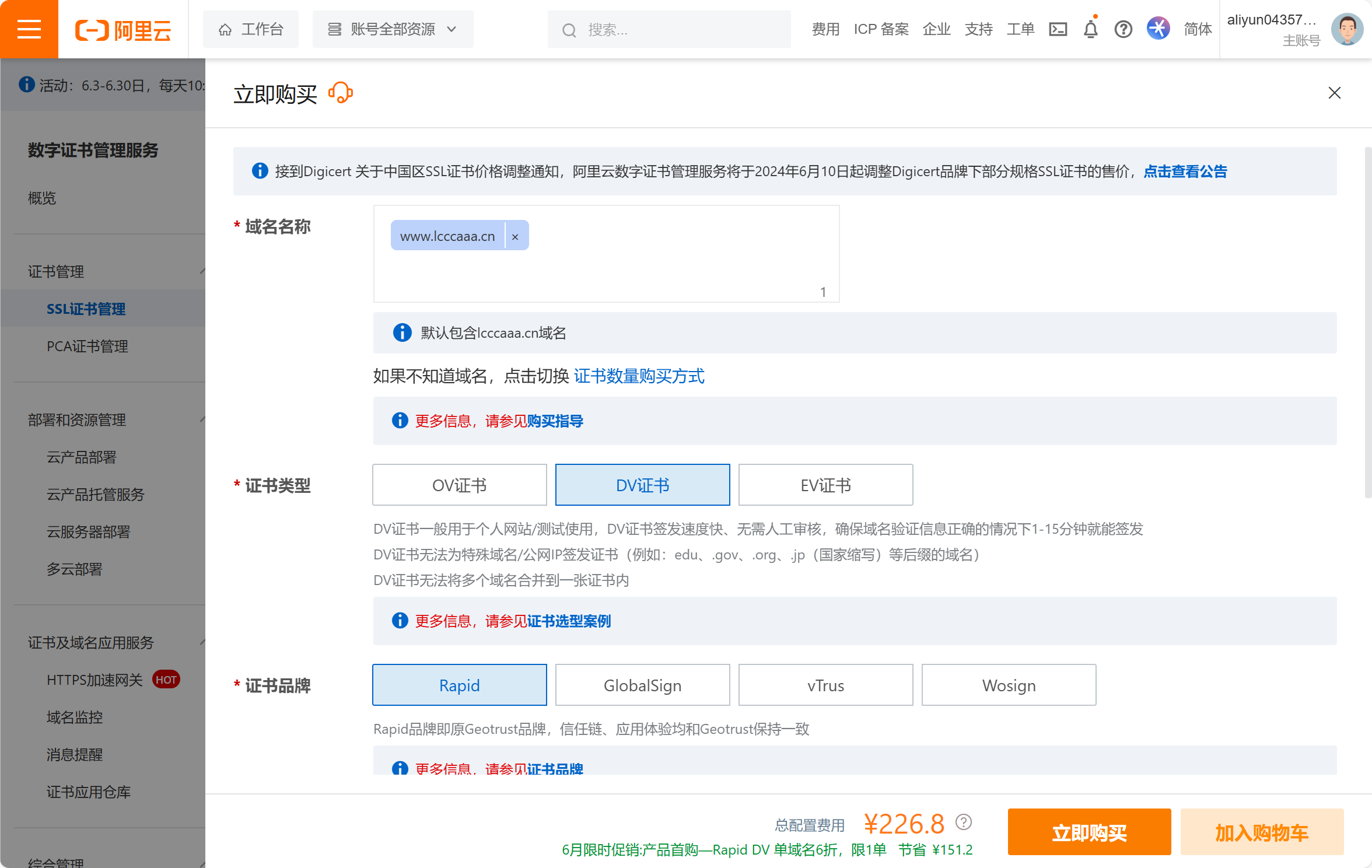The height and width of the screenshot is (868, 1372).
Task: Open ICP 备案 menu
Action: (881, 29)
